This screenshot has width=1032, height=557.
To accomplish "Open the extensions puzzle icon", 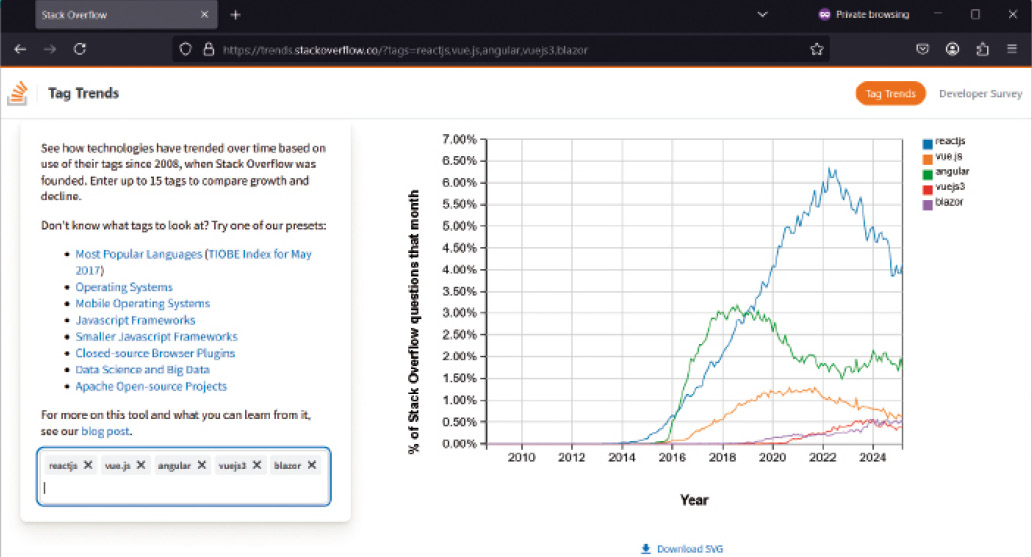I will 983,49.
